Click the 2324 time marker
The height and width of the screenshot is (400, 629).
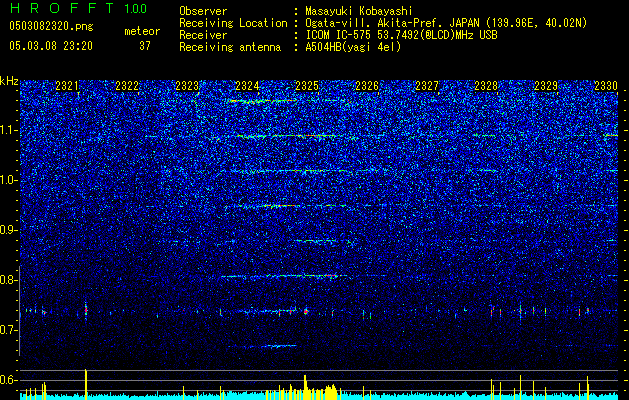tap(247, 86)
